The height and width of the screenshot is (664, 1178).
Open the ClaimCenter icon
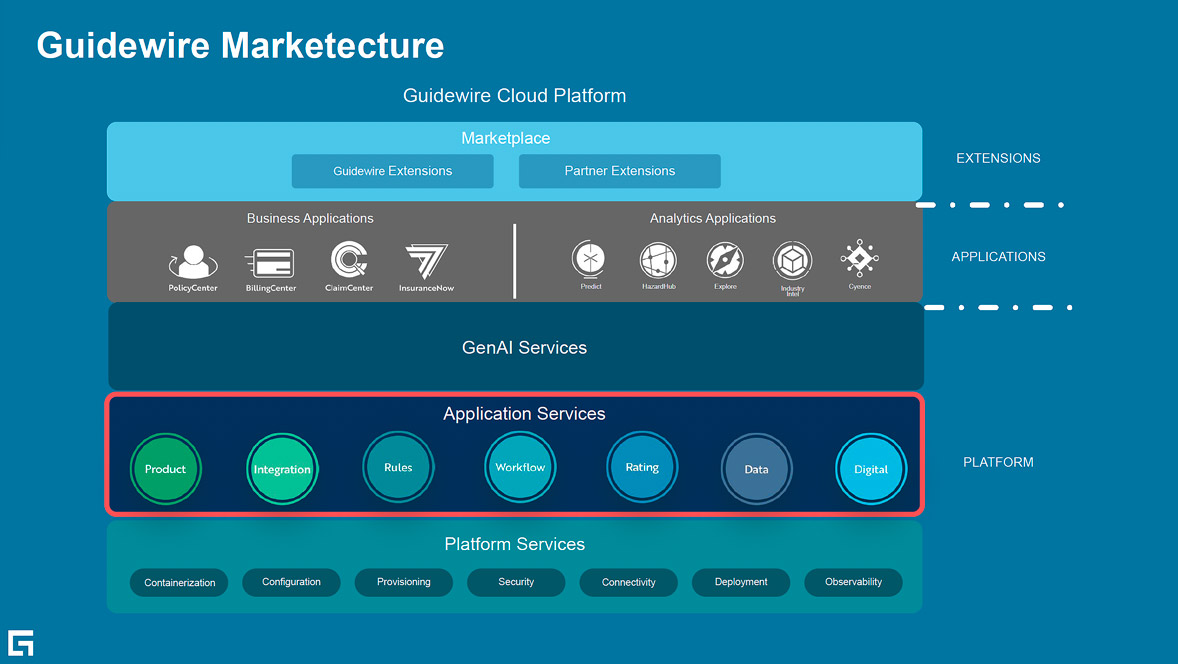pyautogui.click(x=349, y=261)
